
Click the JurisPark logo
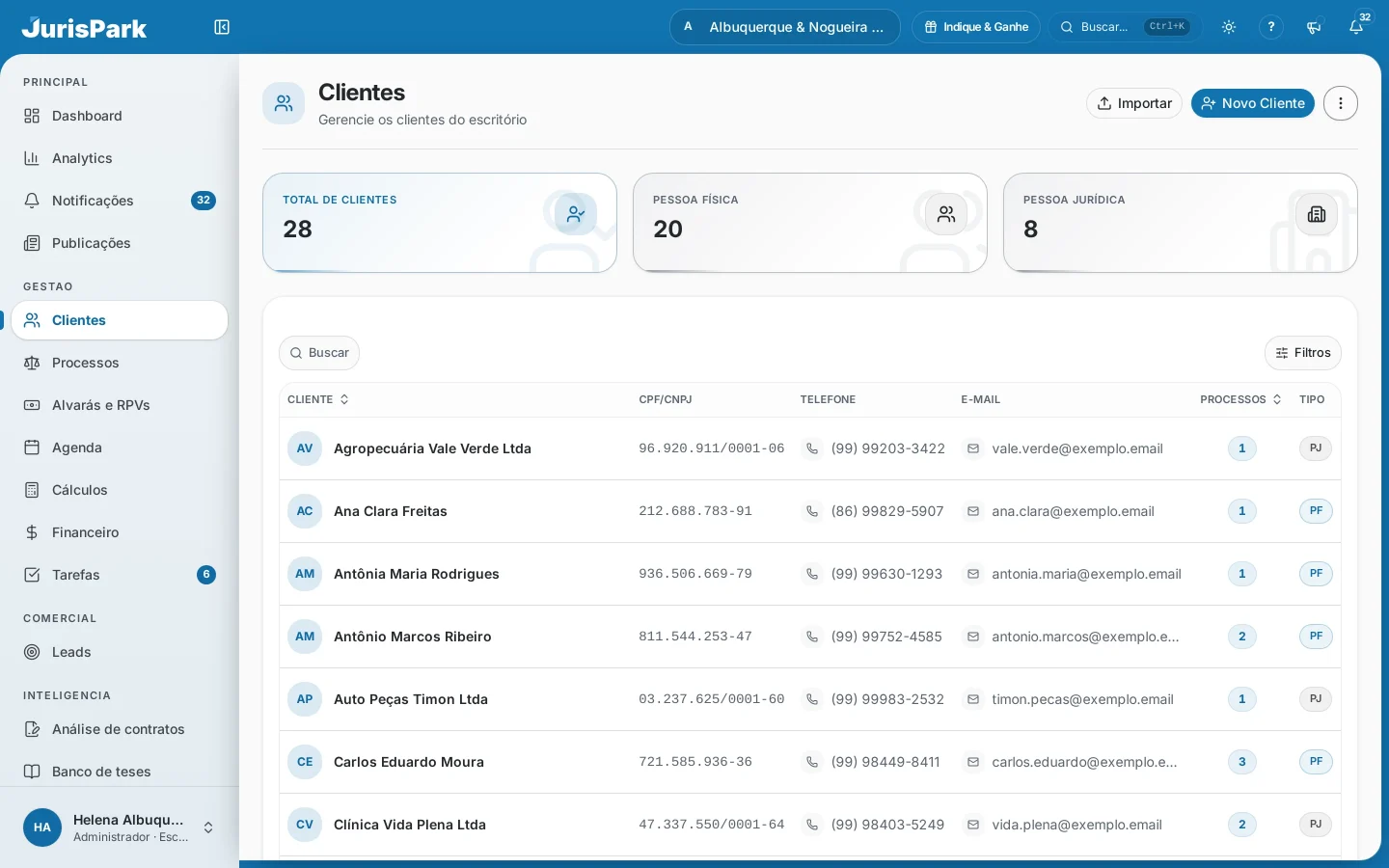[85, 27]
